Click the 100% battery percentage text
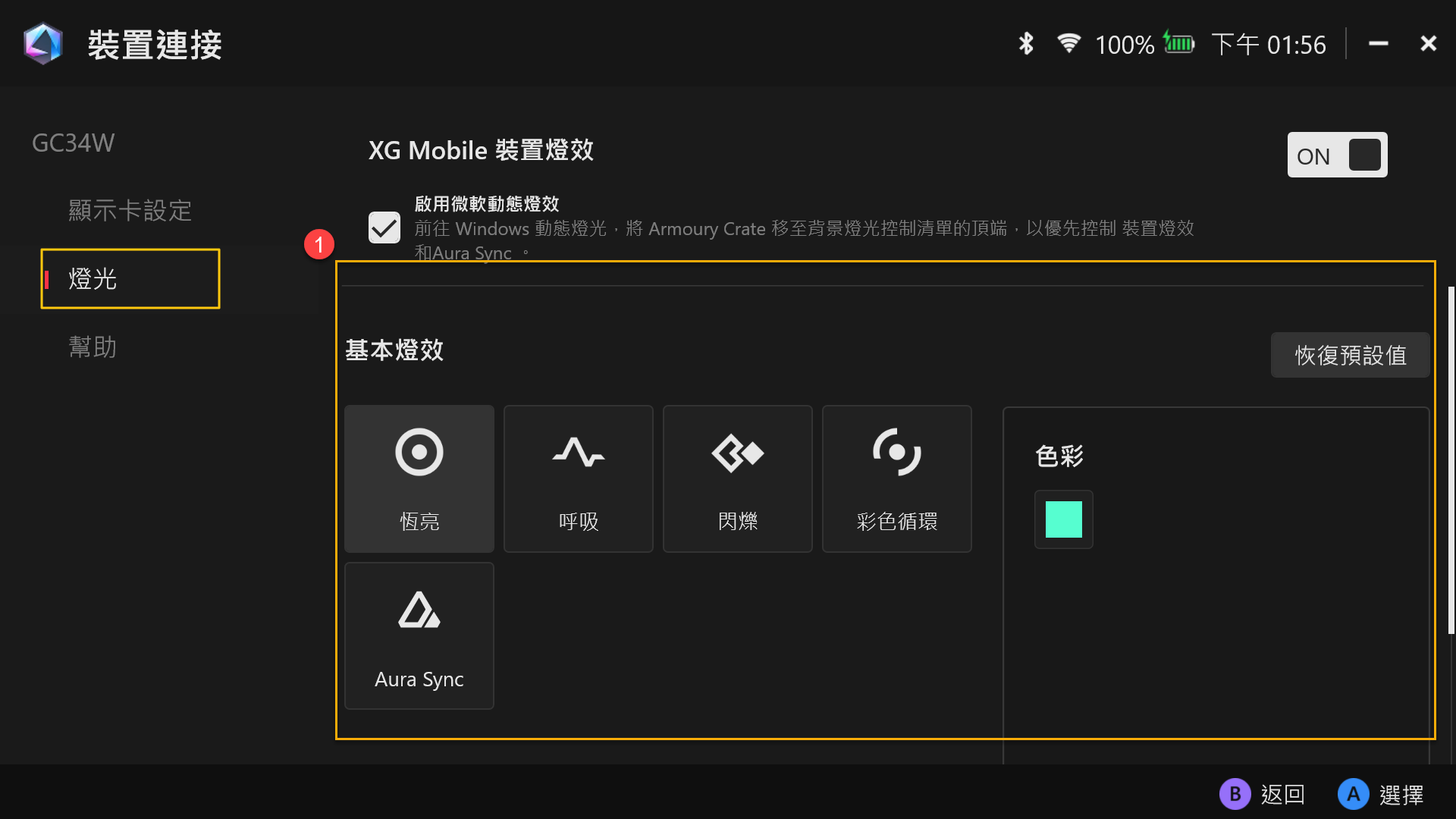This screenshot has height=819, width=1456. 1125,45
